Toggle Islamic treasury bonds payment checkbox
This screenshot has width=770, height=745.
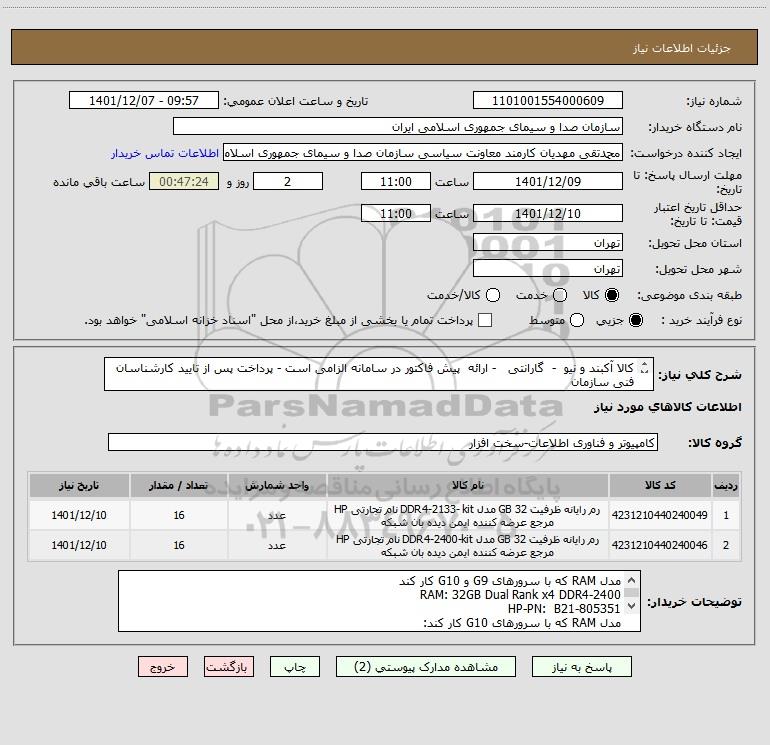click(x=485, y=320)
